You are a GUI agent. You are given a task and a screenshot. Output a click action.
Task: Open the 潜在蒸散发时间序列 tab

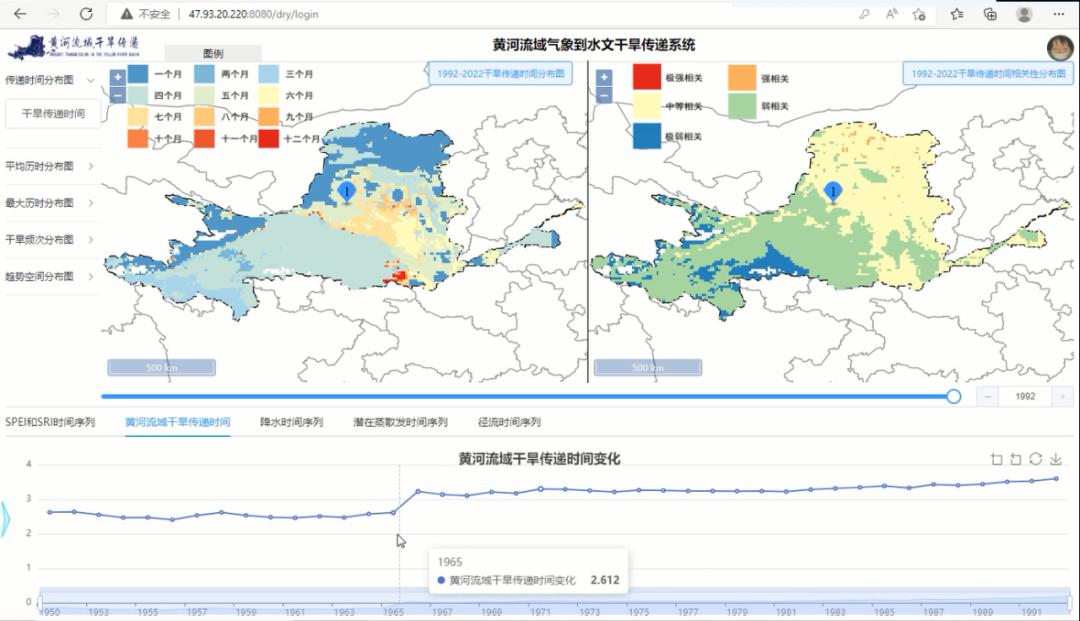tap(400, 422)
